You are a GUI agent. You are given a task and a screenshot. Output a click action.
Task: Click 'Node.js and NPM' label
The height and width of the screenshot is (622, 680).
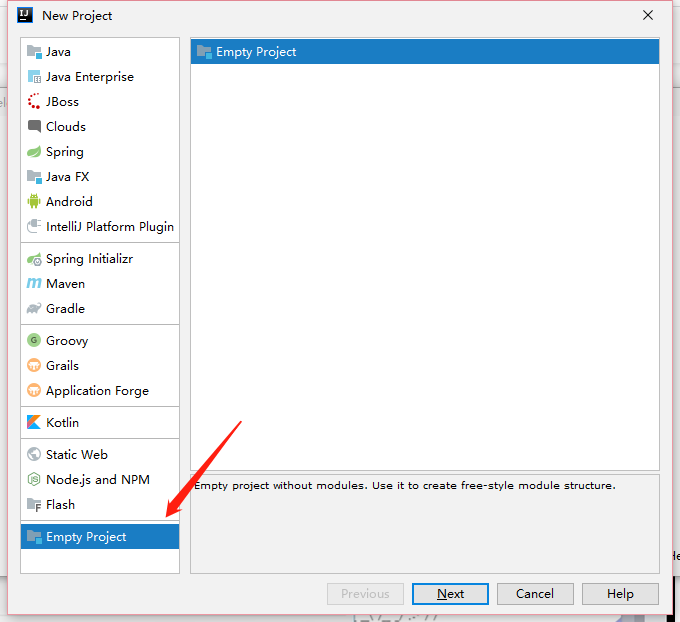98,479
